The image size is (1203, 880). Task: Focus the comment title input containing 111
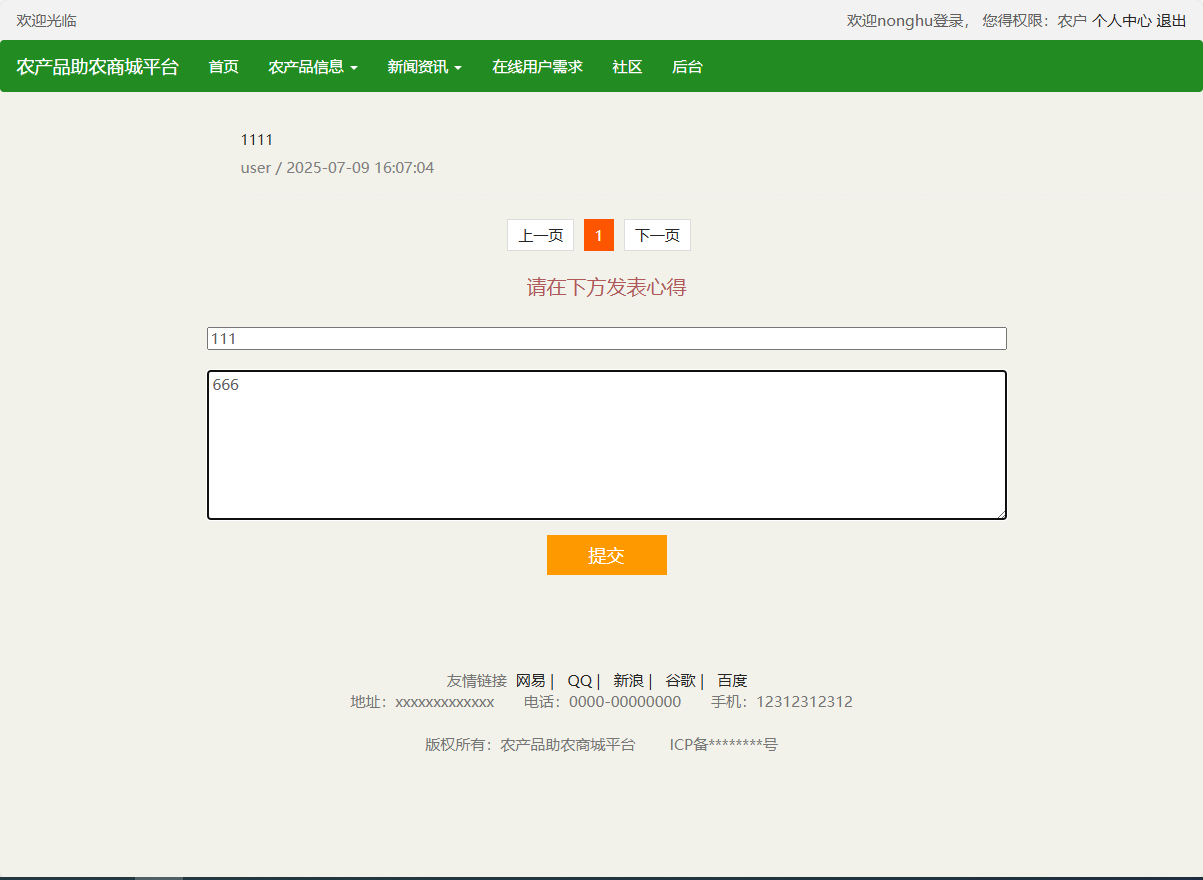click(606, 338)
